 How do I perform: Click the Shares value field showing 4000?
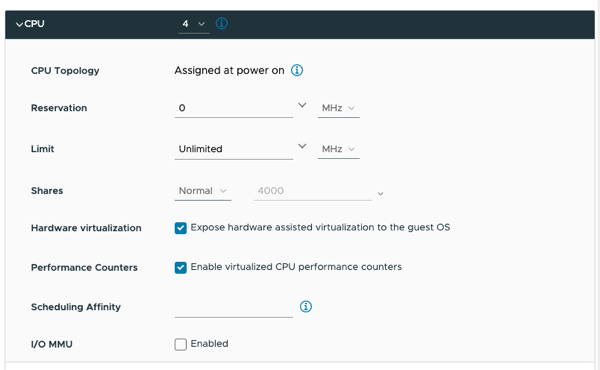click(x=313, y=191)
